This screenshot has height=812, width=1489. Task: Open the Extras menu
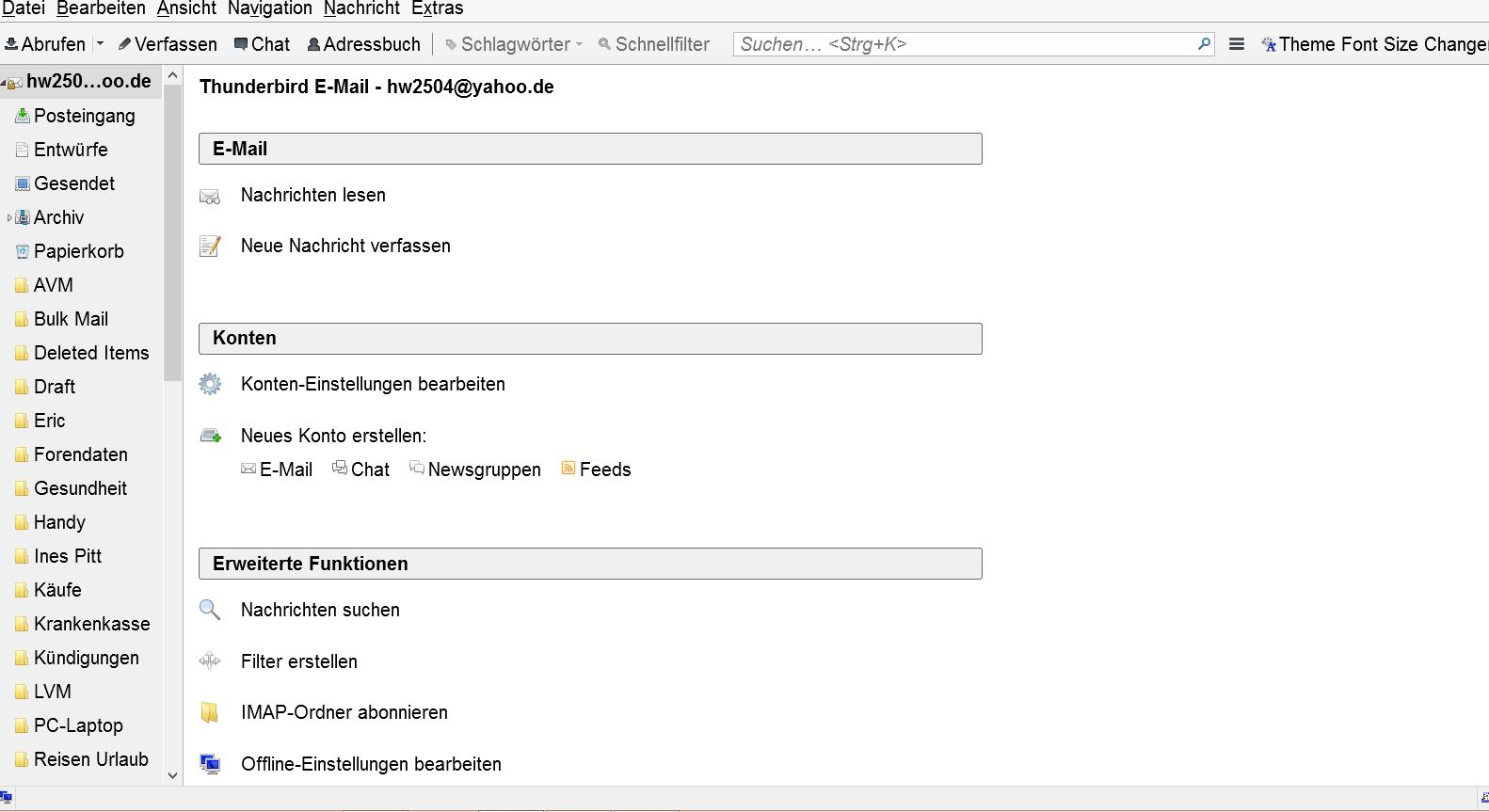[x=438, y=9]
